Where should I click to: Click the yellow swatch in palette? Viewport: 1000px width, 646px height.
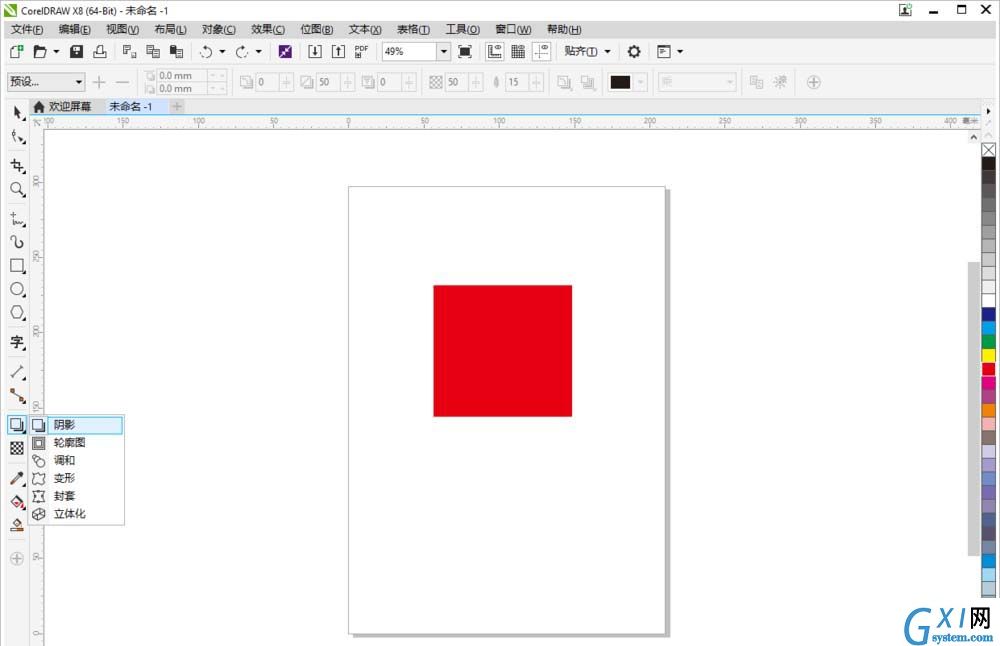pos(989,355)
